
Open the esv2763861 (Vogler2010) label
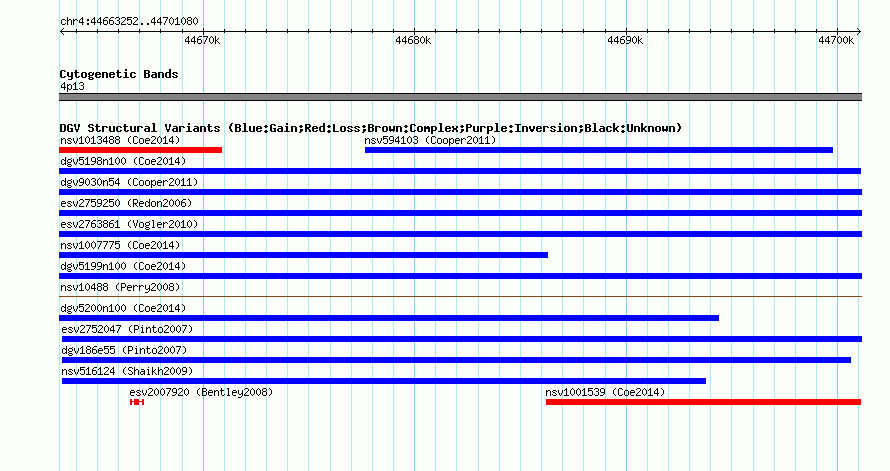click(129, 224)
